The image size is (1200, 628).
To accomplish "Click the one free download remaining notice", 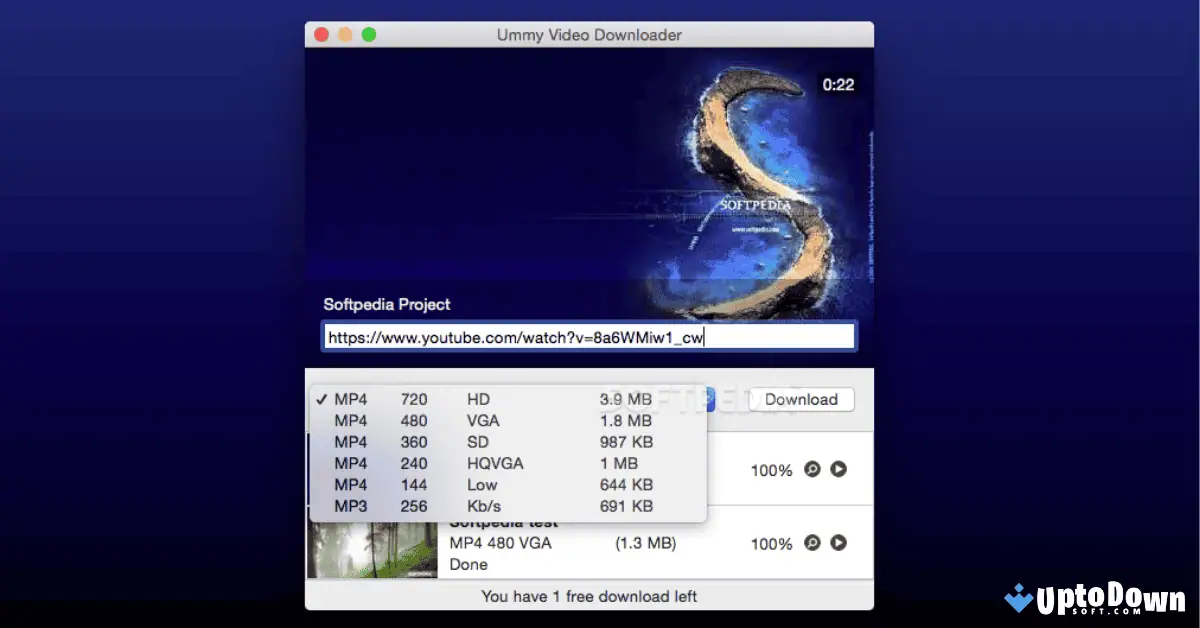I will pyautogui.click(x=589, y=595).
